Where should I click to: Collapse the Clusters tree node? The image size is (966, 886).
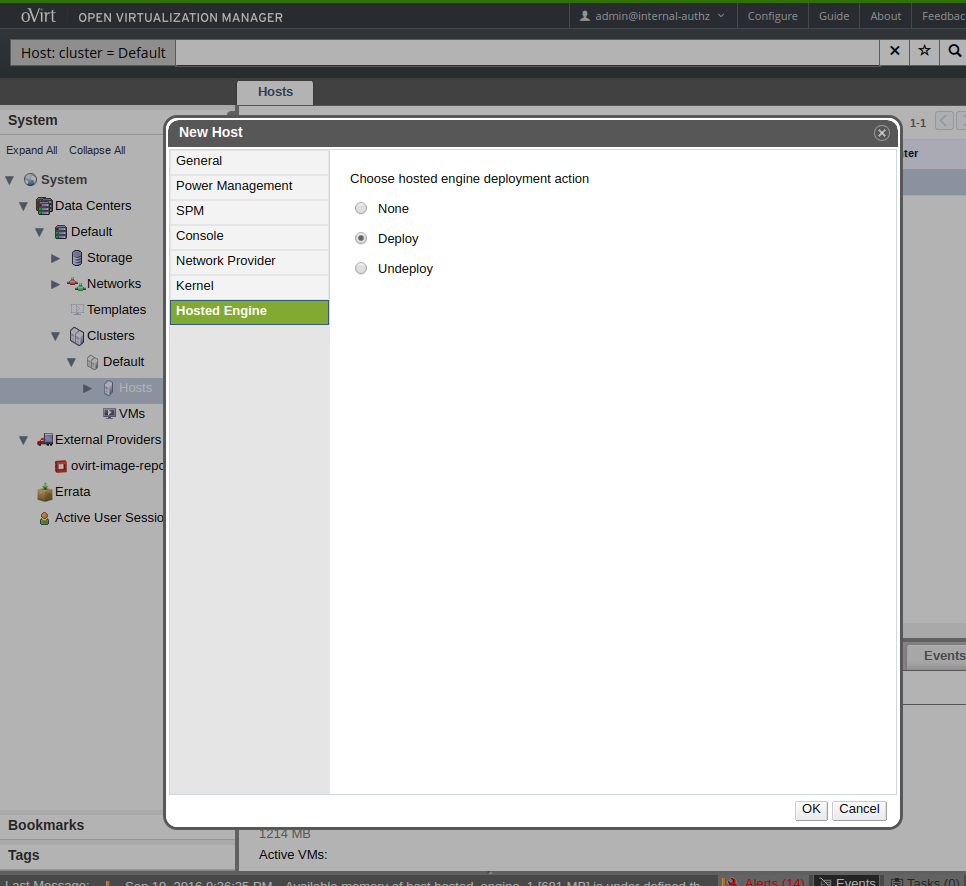click(x=56, y=336)
